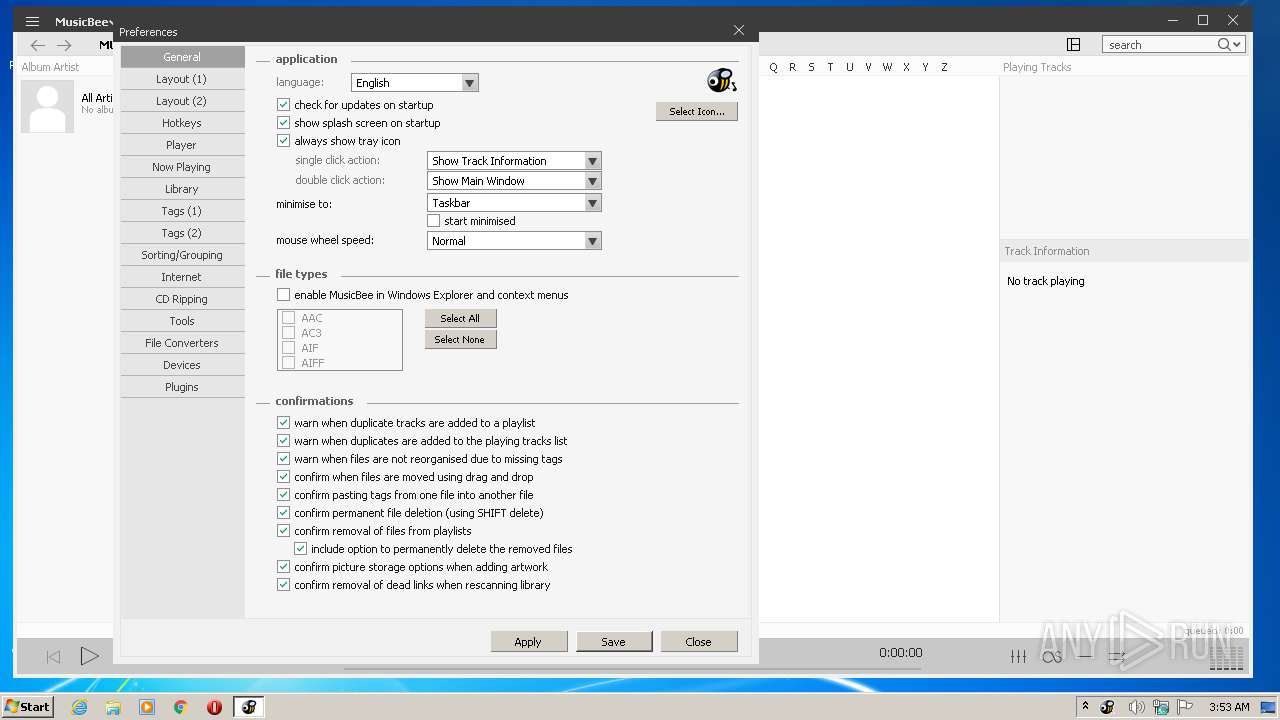Open single click action dropdown
Image resolution: width=1280 pixels, height=720 pixels.
(514, 161)
